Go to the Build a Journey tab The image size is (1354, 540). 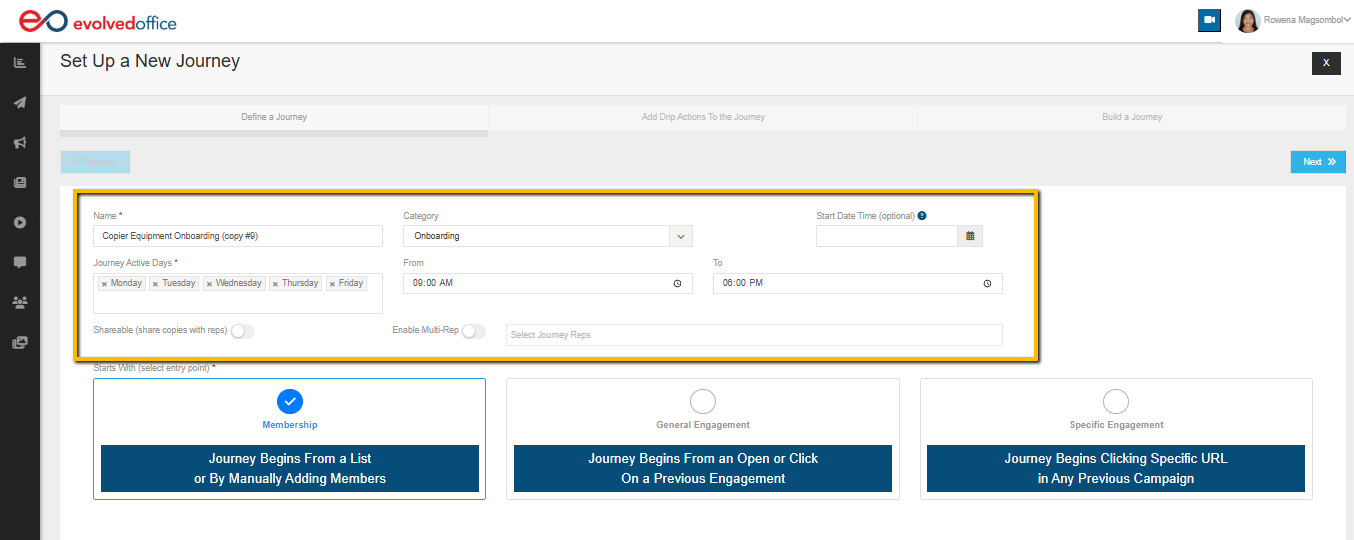[x=1132, y=117]
